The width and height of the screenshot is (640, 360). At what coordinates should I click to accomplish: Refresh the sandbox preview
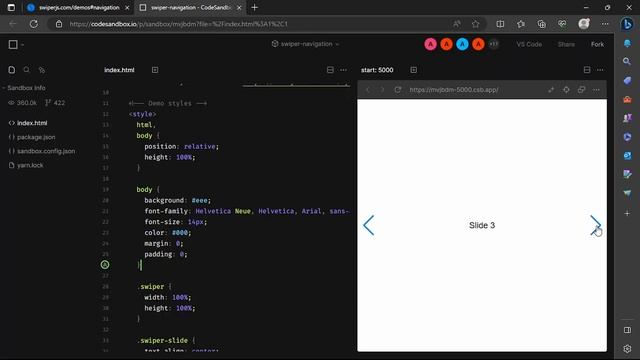pyautogui.click(x=398, y=89)
